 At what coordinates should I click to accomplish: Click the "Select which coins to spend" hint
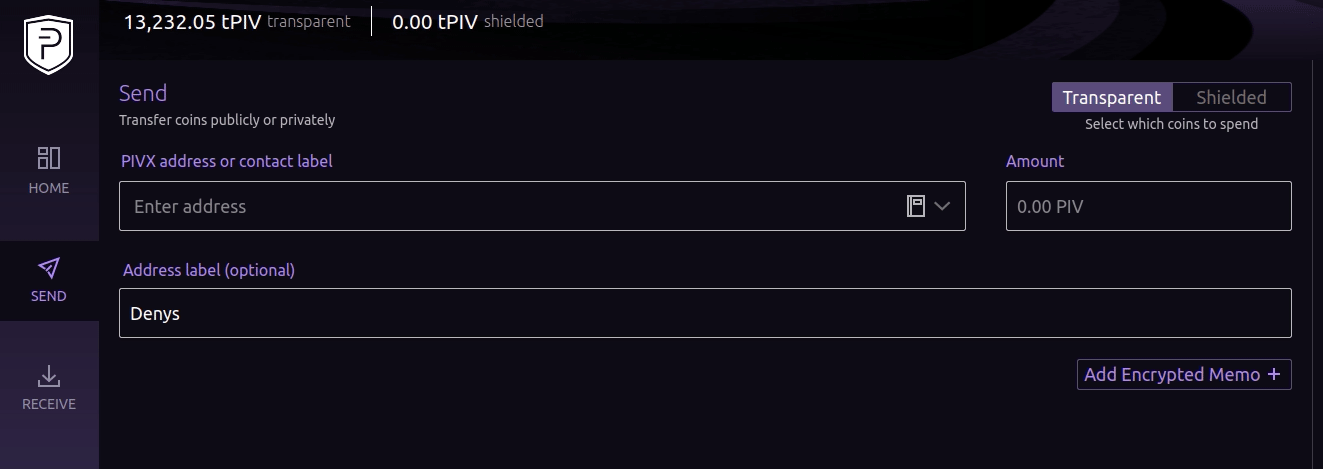pos(1171,124)
